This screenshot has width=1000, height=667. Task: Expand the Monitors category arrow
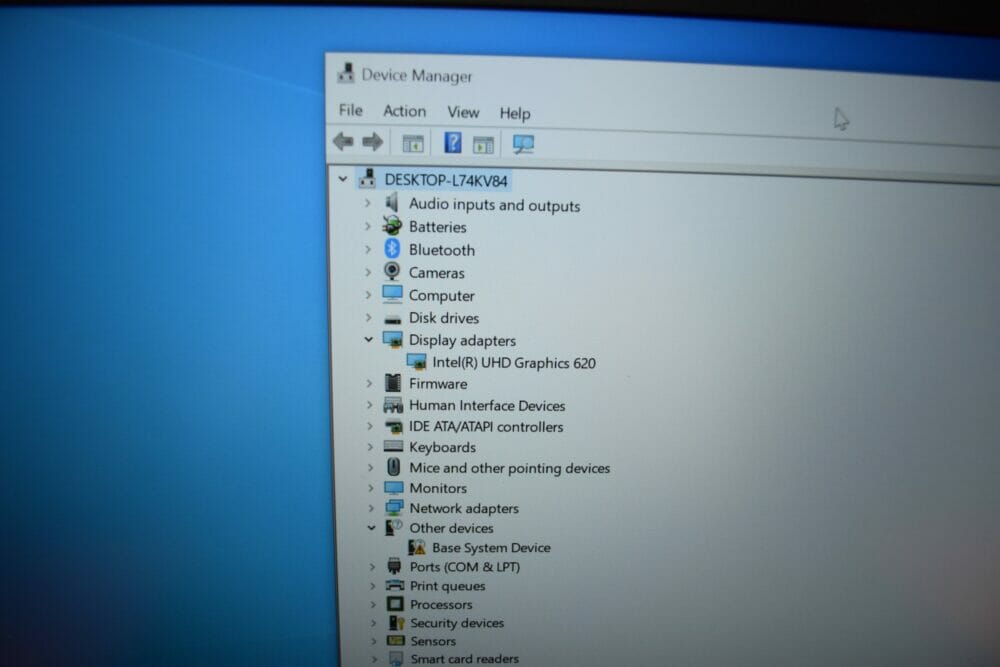pyautogui.click(x=371, y=488)
